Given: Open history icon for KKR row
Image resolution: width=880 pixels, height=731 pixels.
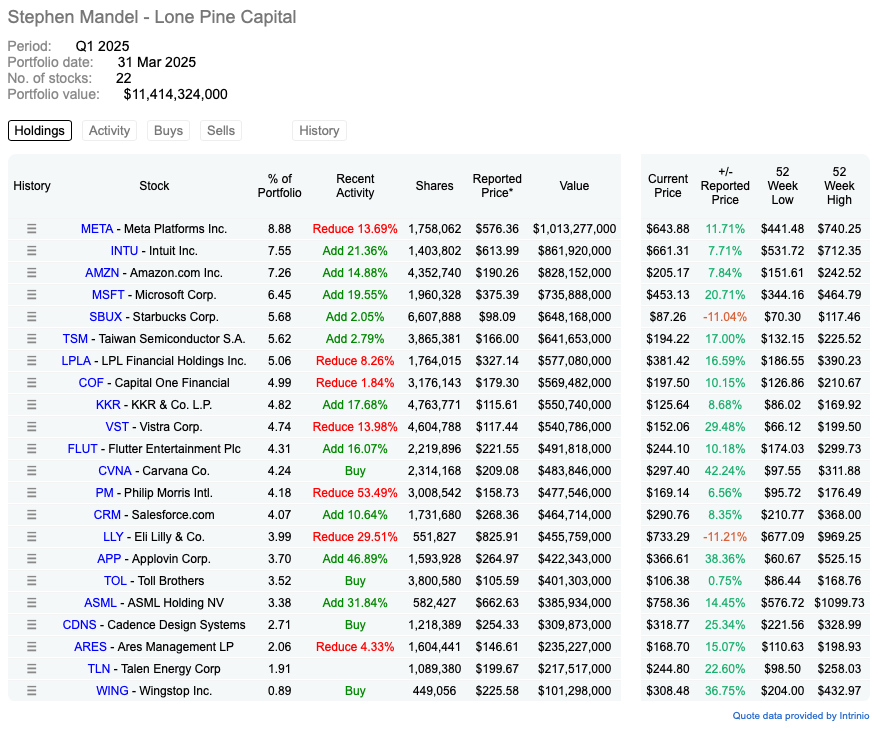Looking at the screenshot, I should tap(31, 404).
